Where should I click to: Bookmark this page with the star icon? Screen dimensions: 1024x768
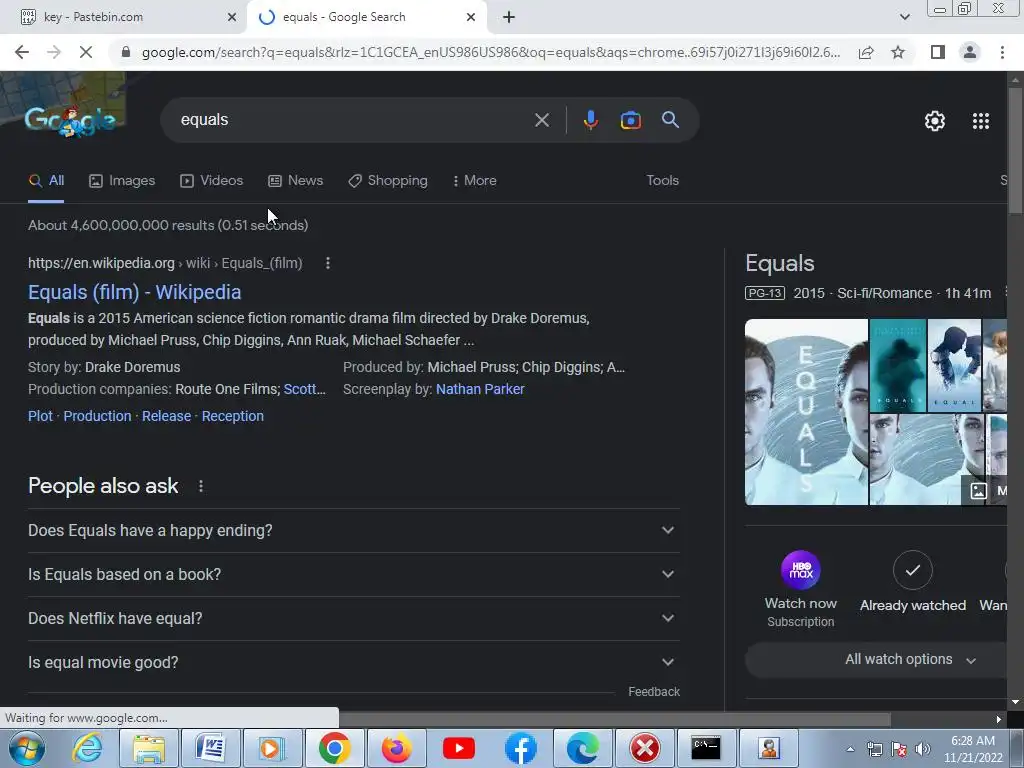pyautogui.click(x=898, y=52)
